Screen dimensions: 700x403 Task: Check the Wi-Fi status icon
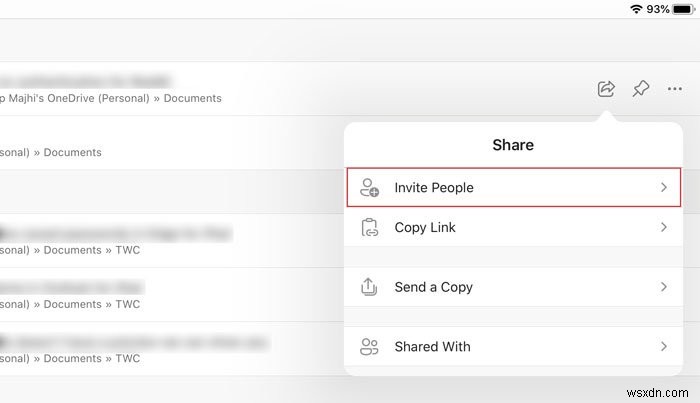635,9
